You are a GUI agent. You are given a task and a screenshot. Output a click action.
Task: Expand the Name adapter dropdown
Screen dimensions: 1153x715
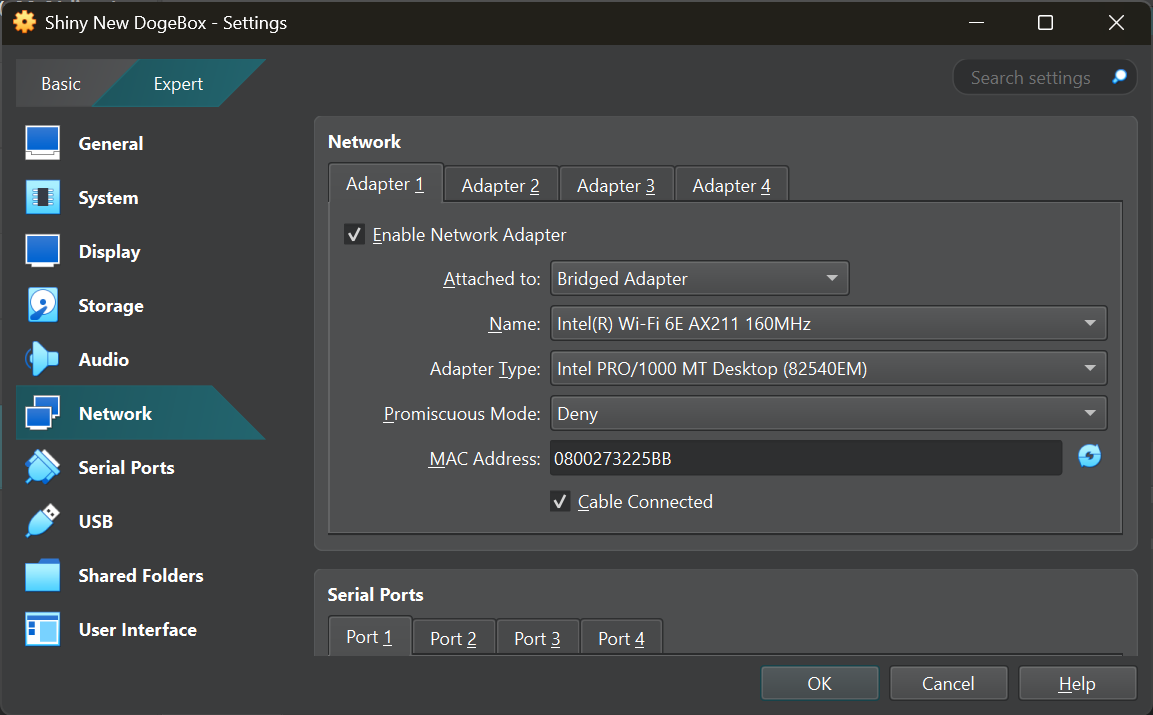click(x=828, y=323)
